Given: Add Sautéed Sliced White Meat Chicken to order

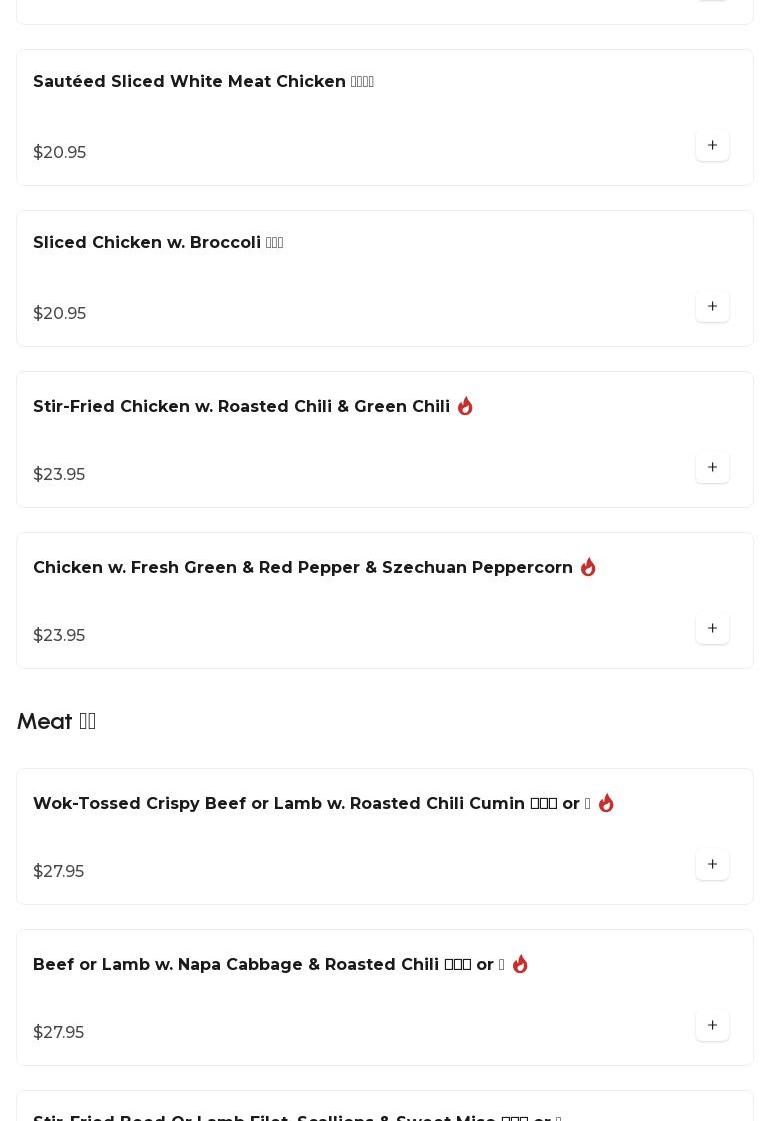Looking at the screenshot, I should point(712,145).
